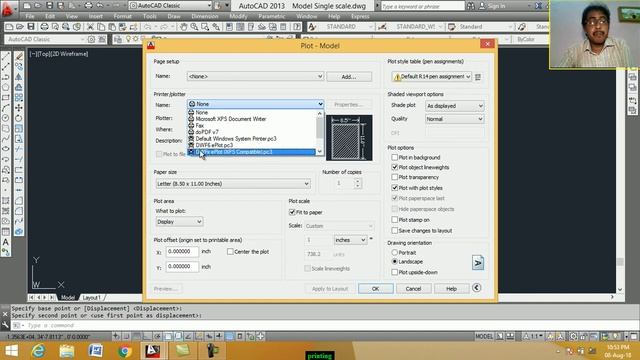Screen dimensions: 640x360
Task: Uncheck Plot object lineweights
Action: (x=394, y=167)
